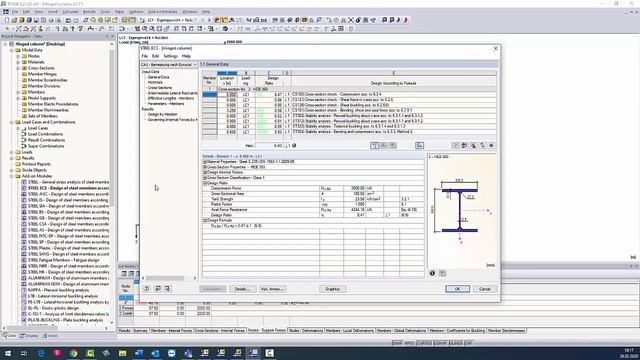The height and width of the screenshot is (360, 640).
Task: Switch to Display tab in Project Navigator
Action: point(29,336)
